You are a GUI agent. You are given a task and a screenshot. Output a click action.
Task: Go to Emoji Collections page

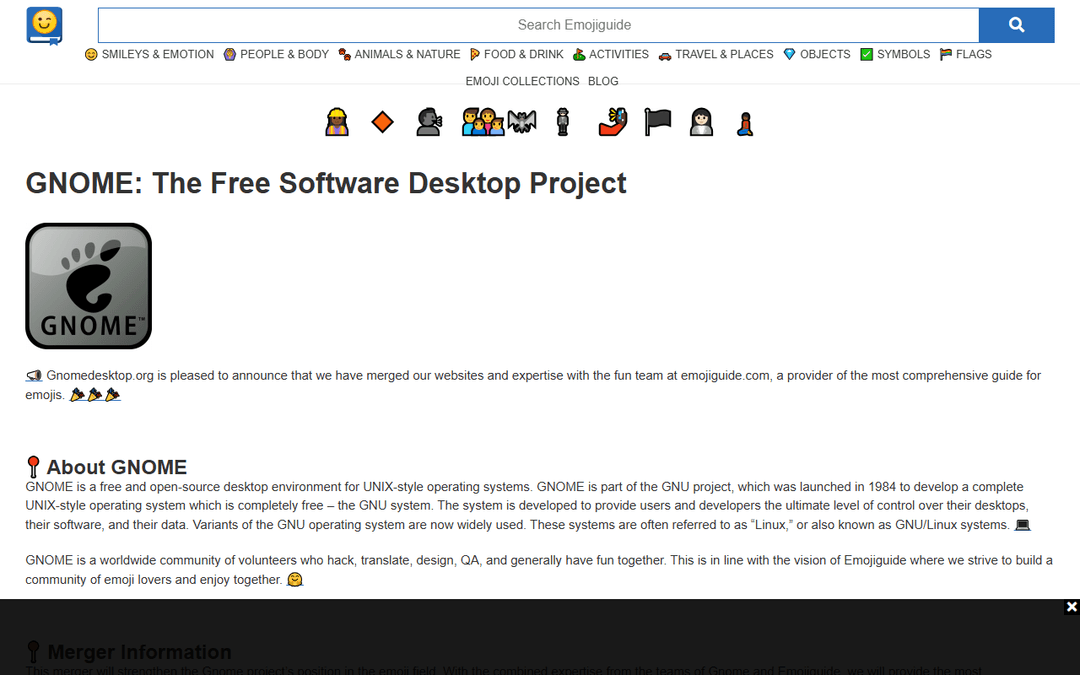(522, 81)
